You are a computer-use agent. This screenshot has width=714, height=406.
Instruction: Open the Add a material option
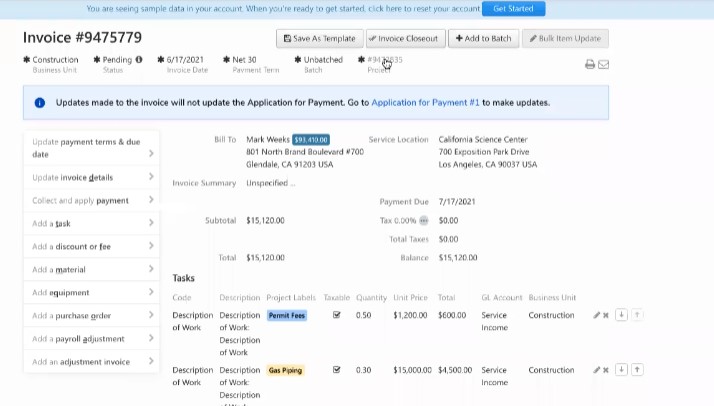pyautogui.click(x=91, y=269)
